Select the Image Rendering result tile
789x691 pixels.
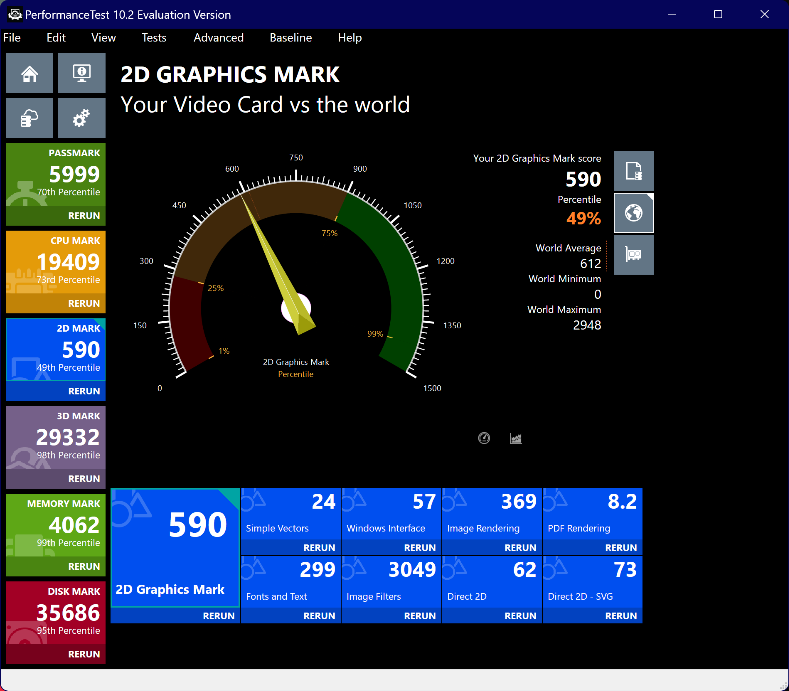pyautogui.click(x=492, y=514)
